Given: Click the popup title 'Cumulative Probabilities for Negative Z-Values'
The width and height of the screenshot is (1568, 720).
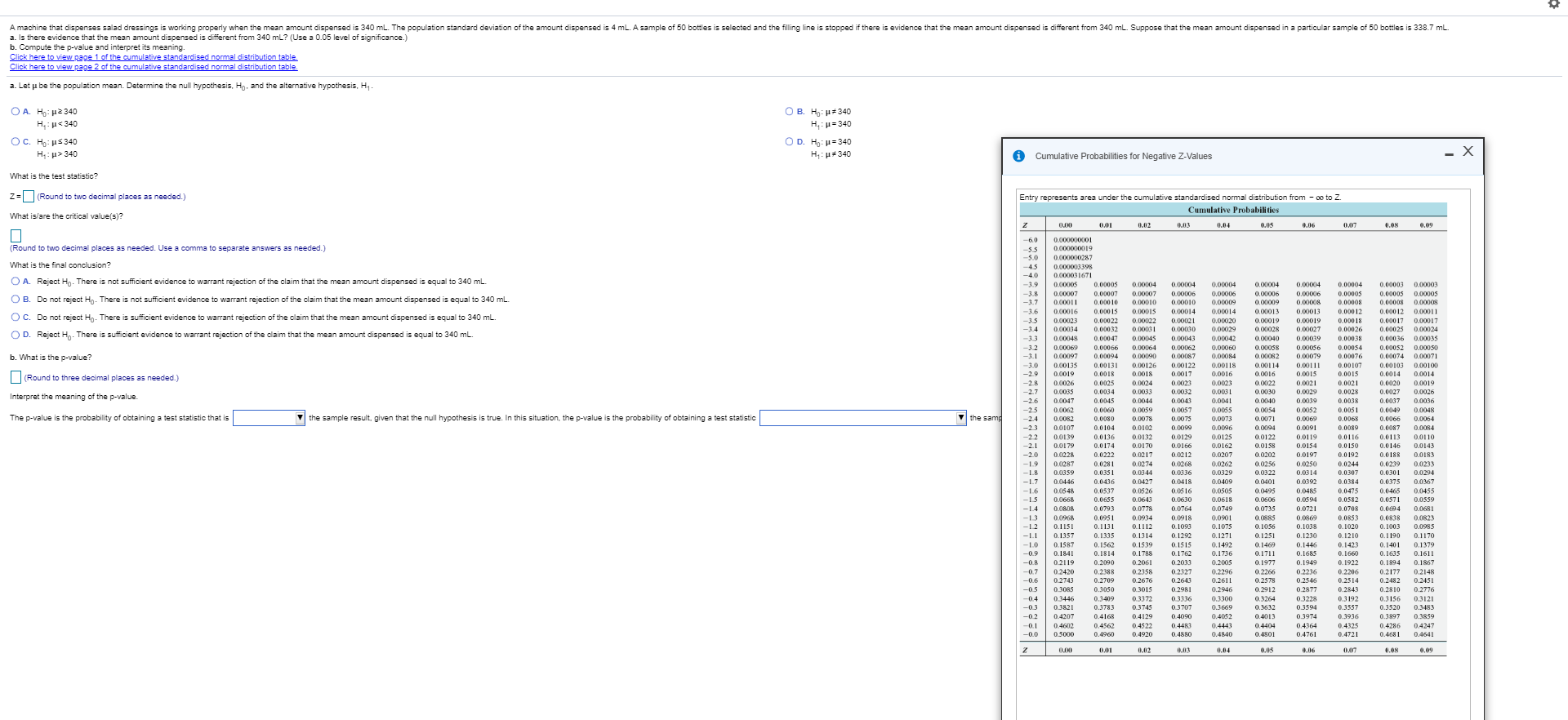Looking at the screenshot, I should coord(1123,157).
